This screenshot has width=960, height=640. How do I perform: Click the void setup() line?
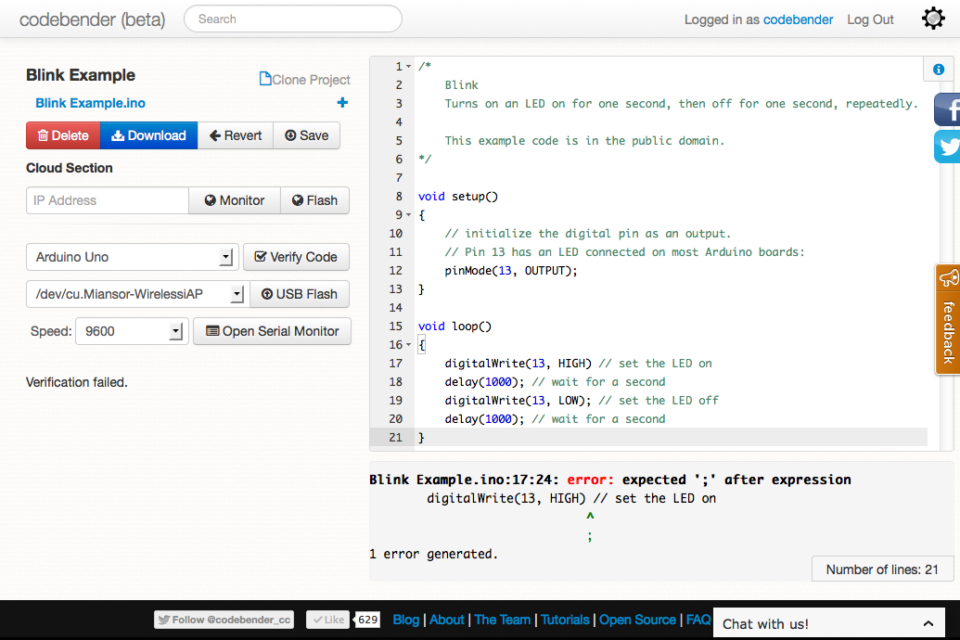point(458,197)
